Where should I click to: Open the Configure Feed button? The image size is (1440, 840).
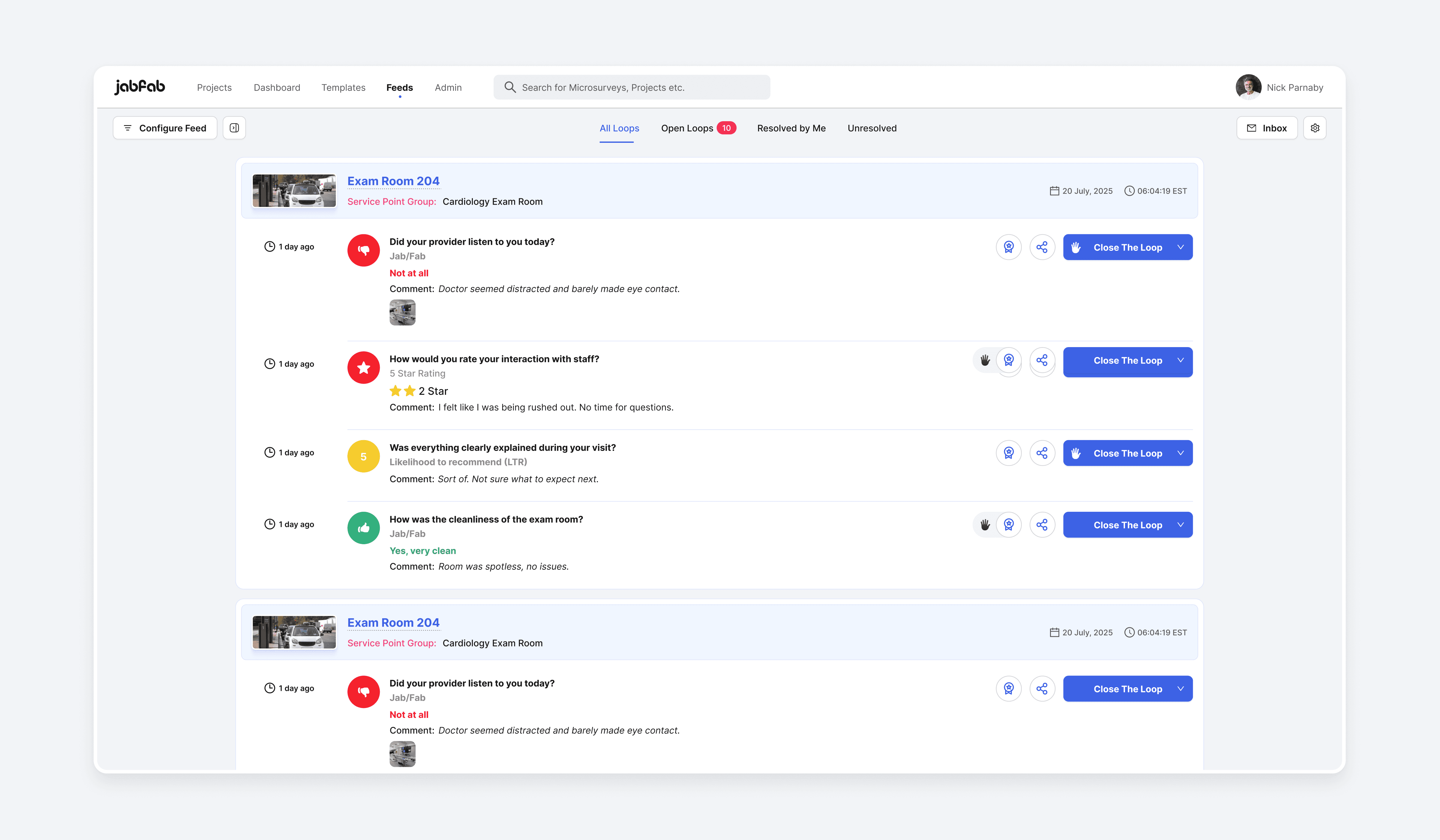coord(165,128)
